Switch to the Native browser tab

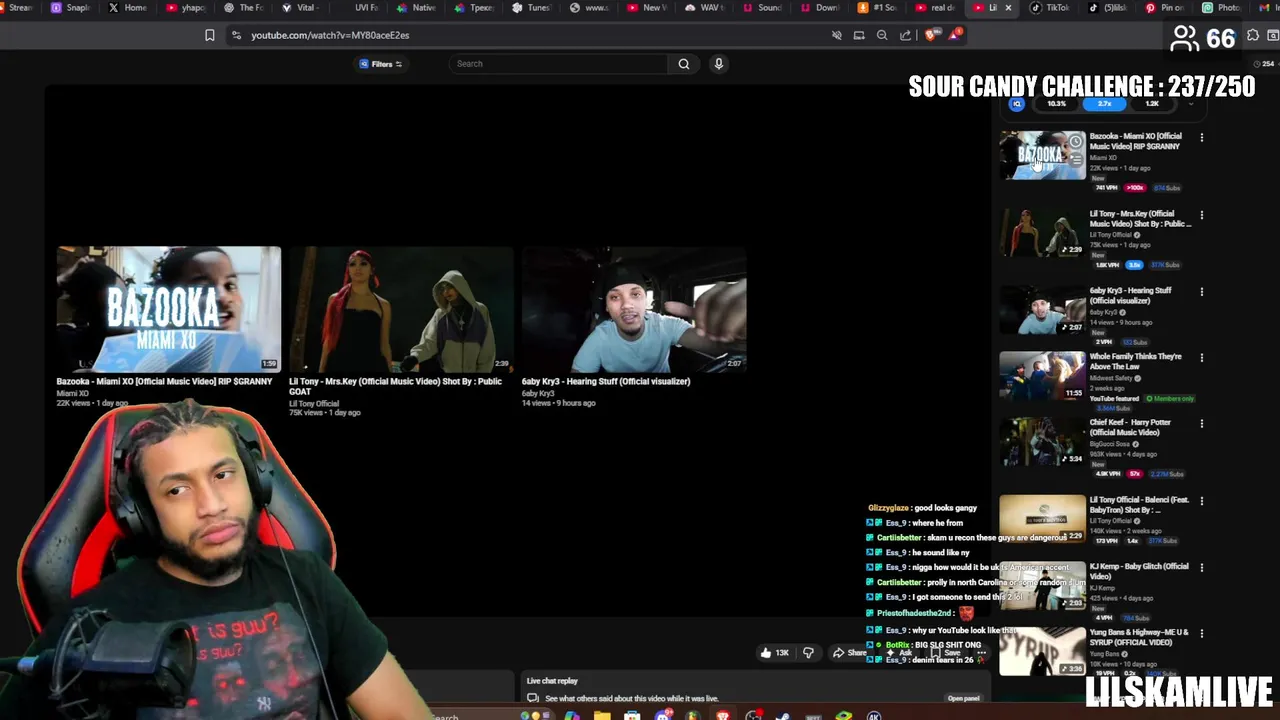point(416,7)
